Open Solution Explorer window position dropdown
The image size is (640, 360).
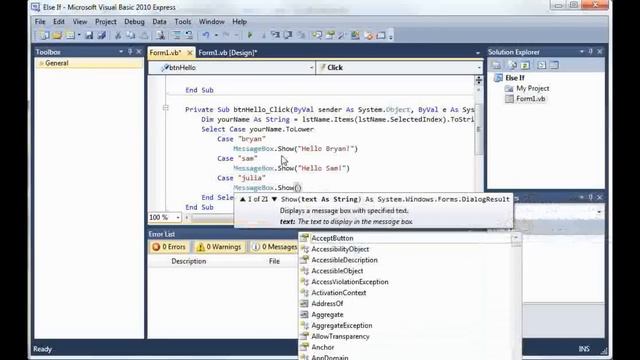[582, 52]
